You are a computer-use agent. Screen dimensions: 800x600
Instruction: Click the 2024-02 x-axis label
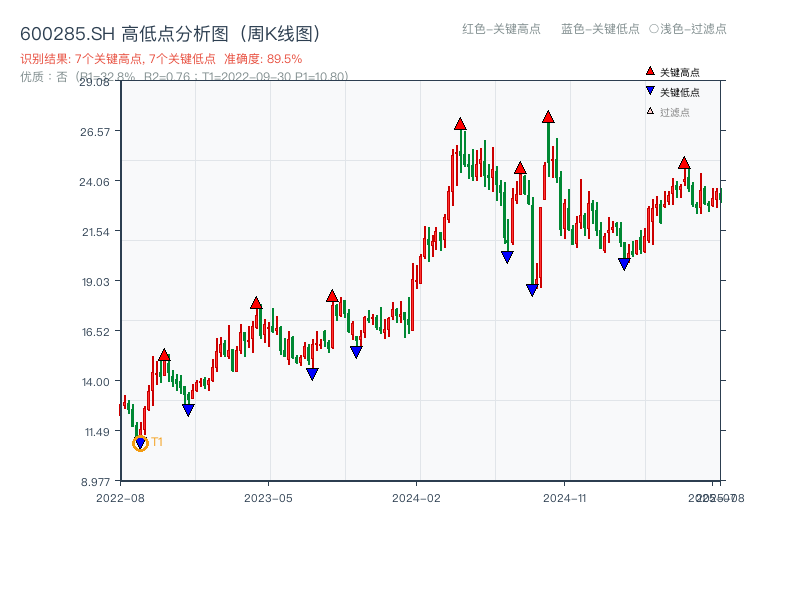[x=416, y=498]
